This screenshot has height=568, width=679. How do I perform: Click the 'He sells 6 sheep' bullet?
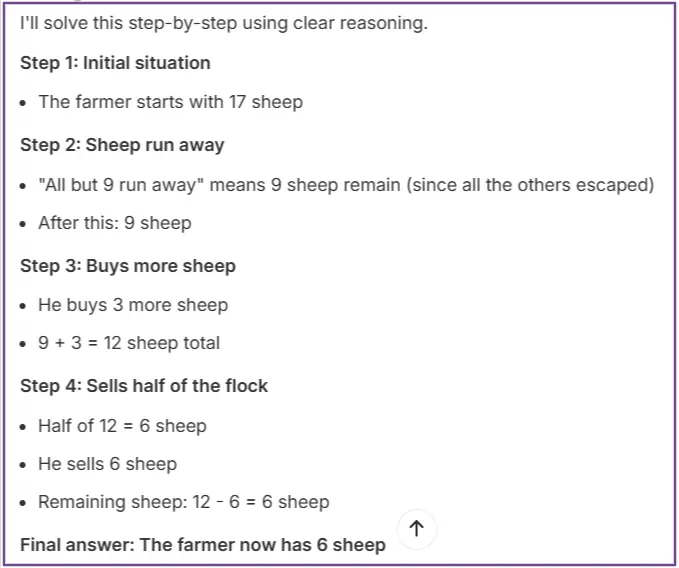[107, 464]
